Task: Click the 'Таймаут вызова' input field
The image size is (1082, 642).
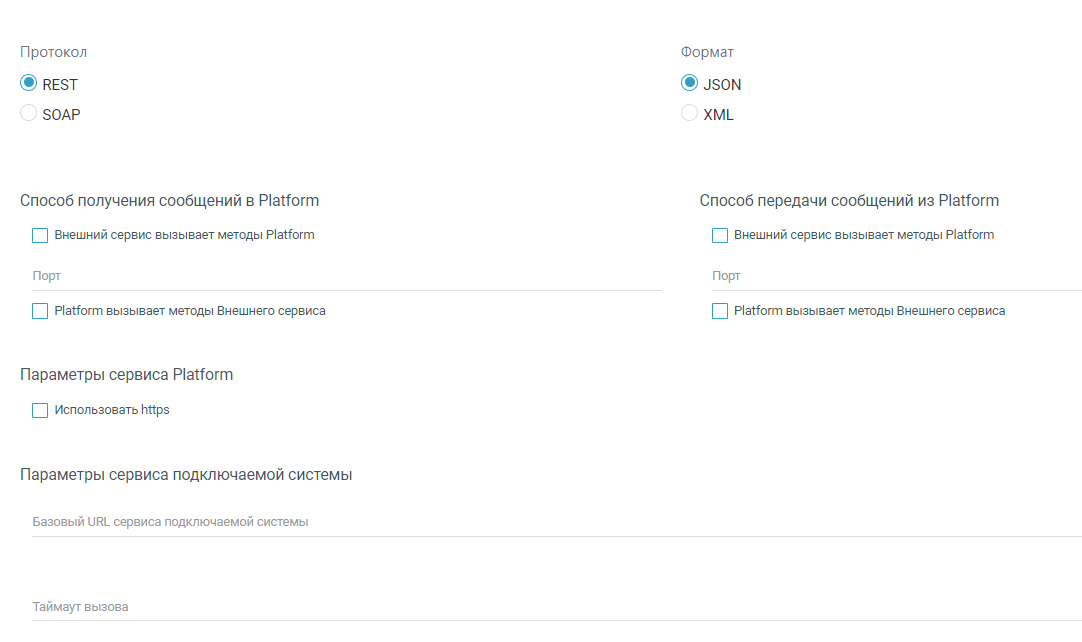Action: (556, 607)
